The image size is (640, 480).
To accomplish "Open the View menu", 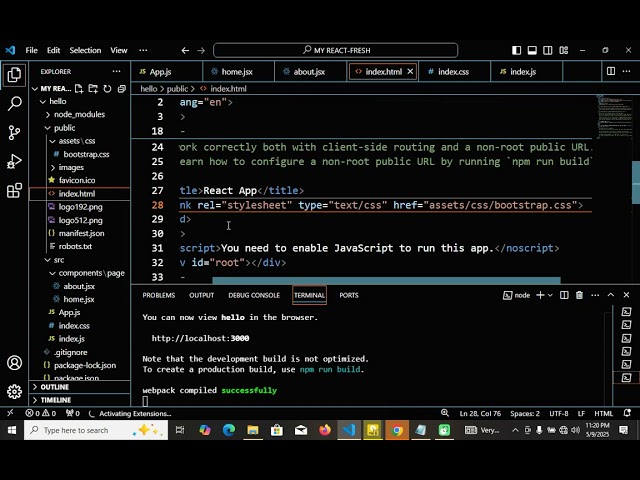I will pos(119,50).
